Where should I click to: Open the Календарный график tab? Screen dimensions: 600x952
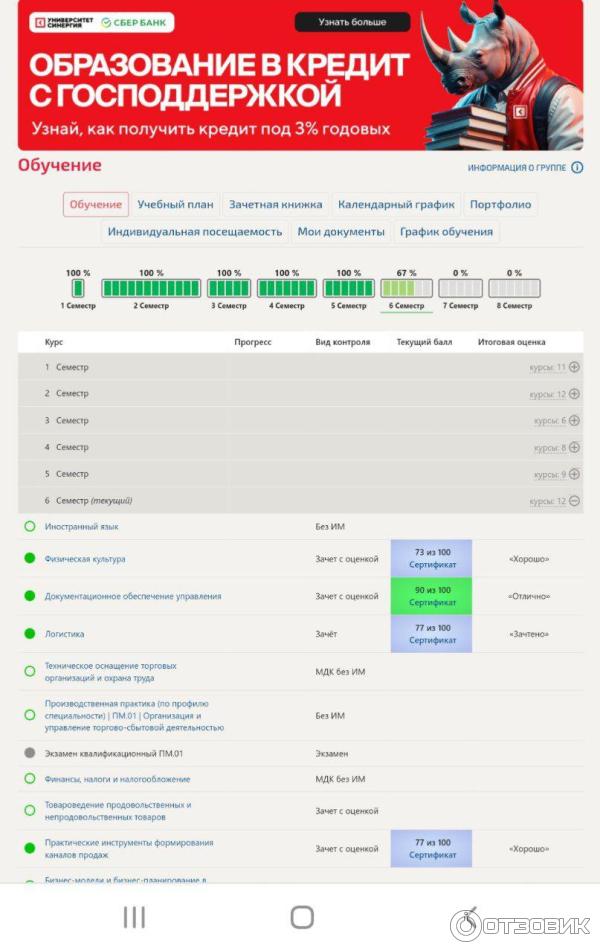pos(396,205)
